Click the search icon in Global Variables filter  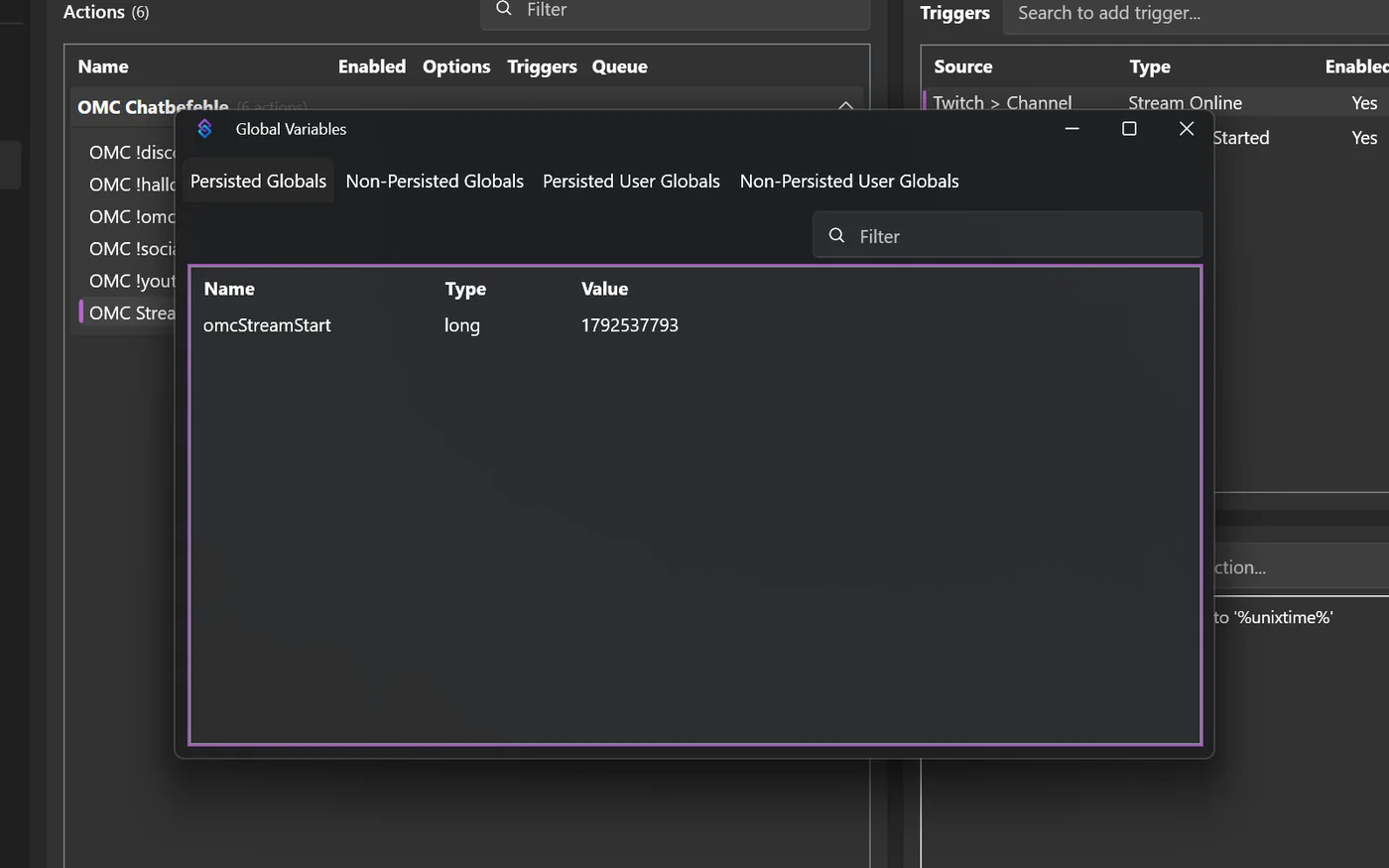836,235
